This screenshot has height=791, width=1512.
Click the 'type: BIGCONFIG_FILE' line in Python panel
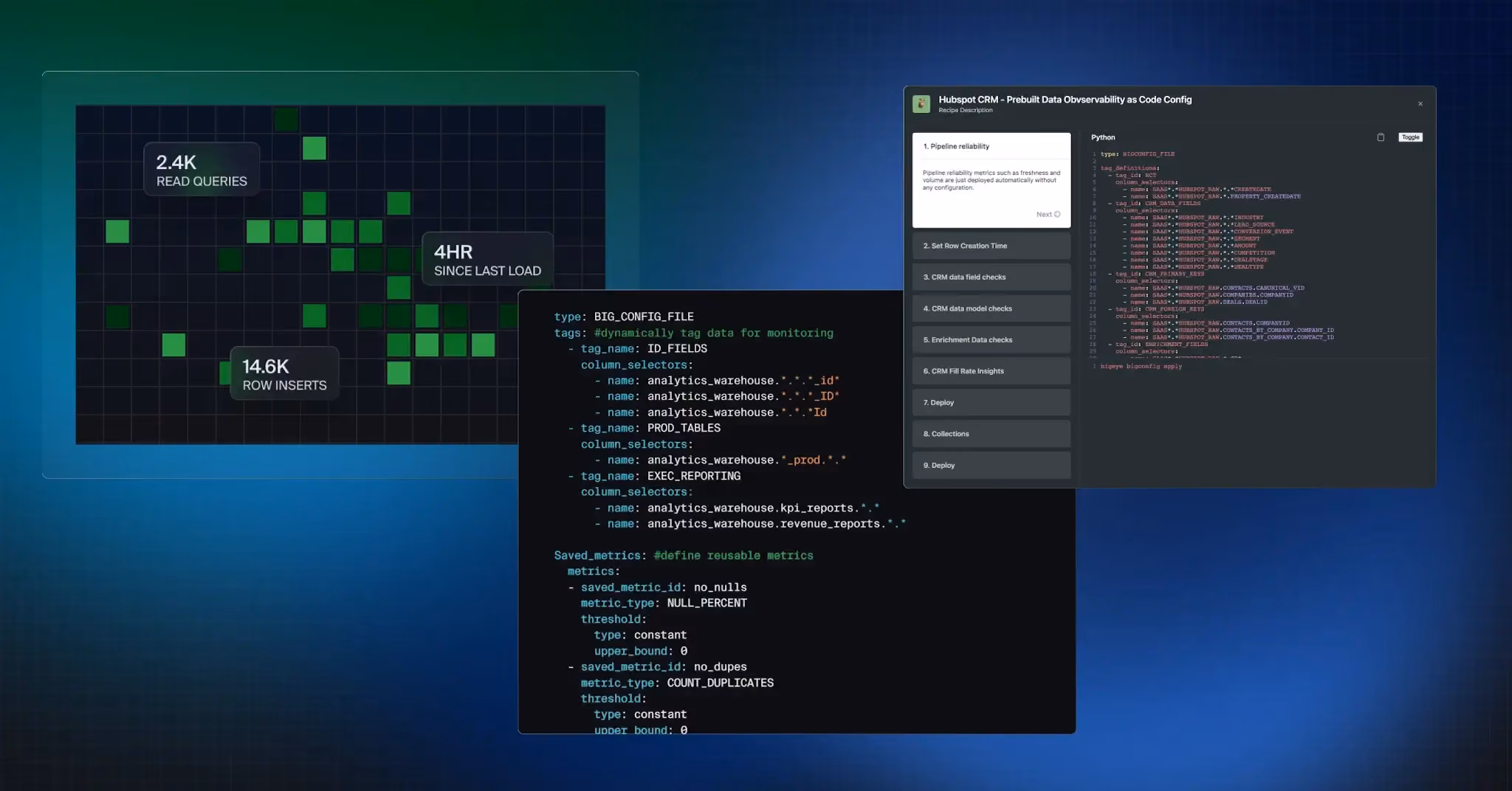click(1137, 154)
